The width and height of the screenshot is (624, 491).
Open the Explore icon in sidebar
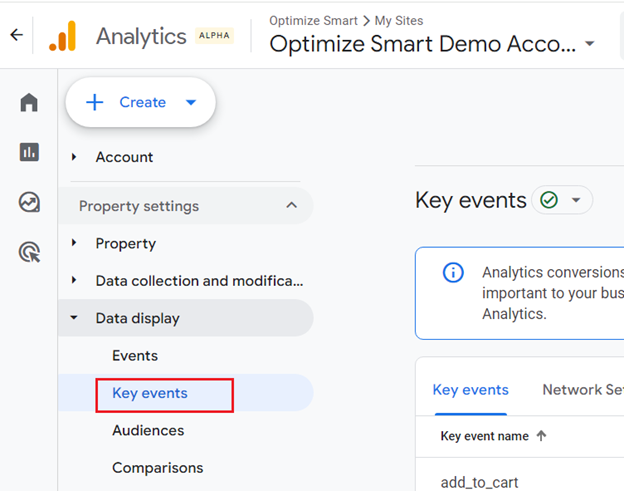pos(29,202)
